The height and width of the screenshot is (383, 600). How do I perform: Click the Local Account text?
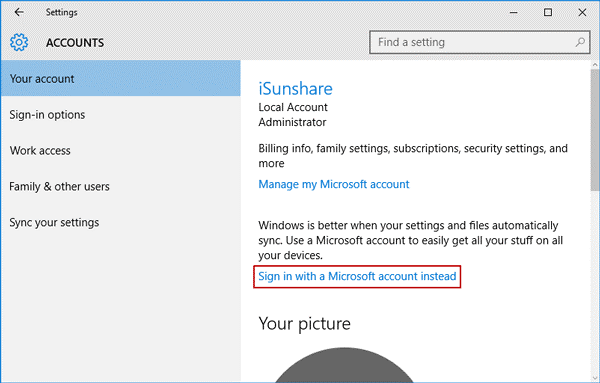pyautogui.click(x=293, y=107)
